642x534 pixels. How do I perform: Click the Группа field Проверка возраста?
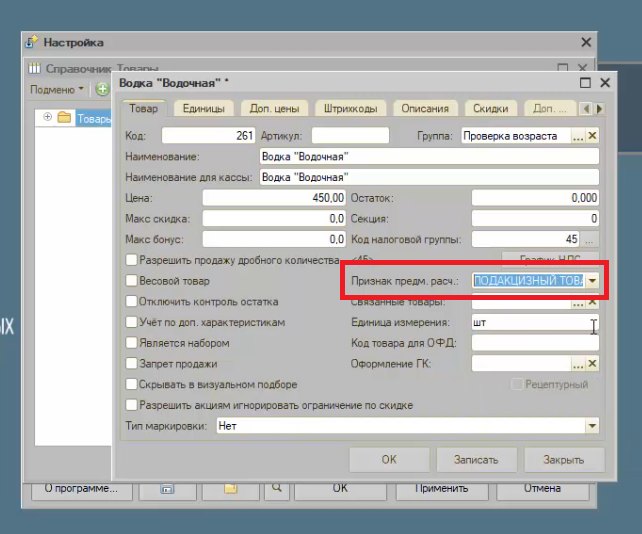click(516, 136)
